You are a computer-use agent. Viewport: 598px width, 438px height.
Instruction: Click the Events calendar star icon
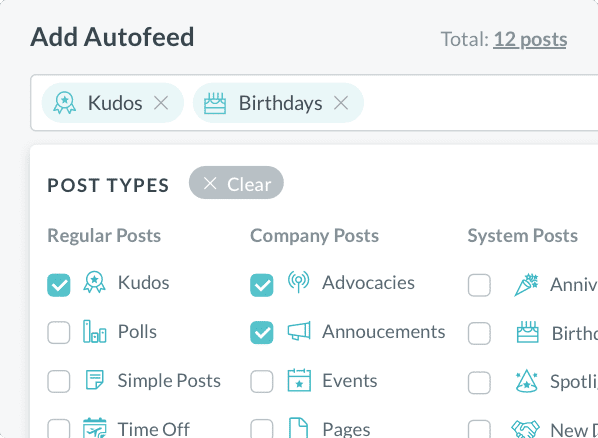[299, 380]
